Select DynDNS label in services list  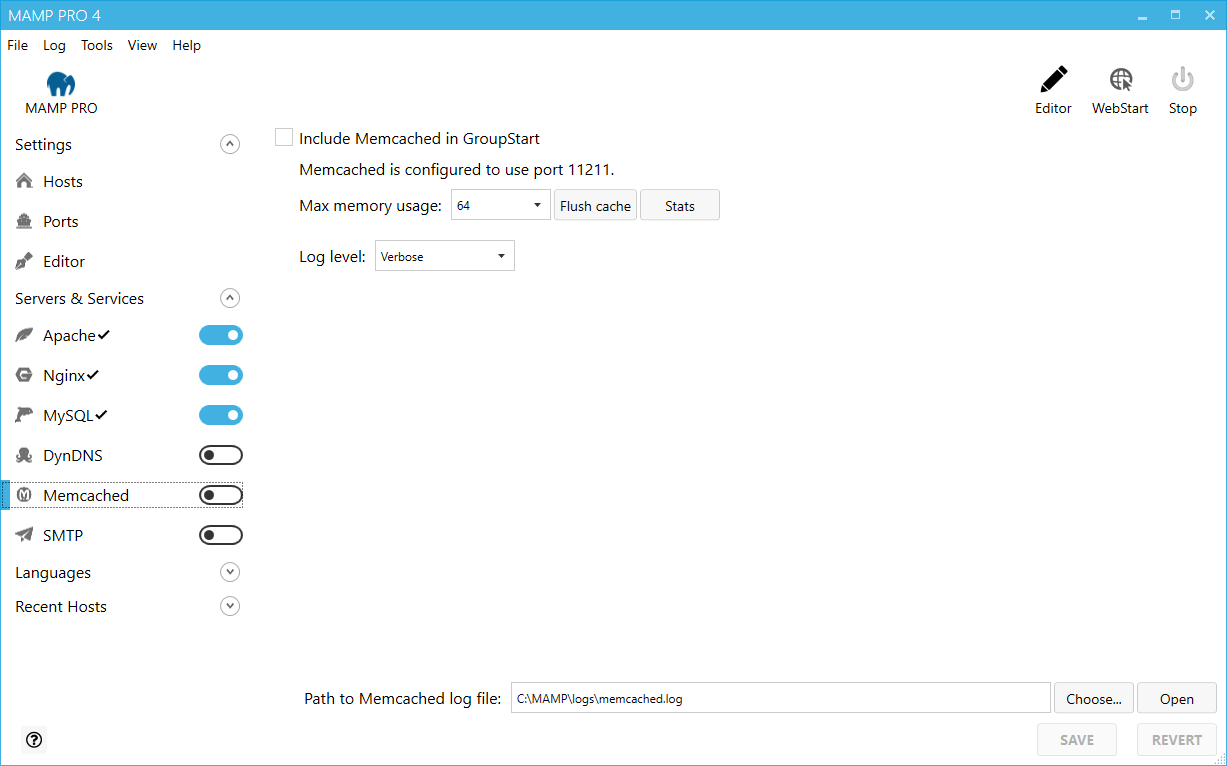pos(73,455)
